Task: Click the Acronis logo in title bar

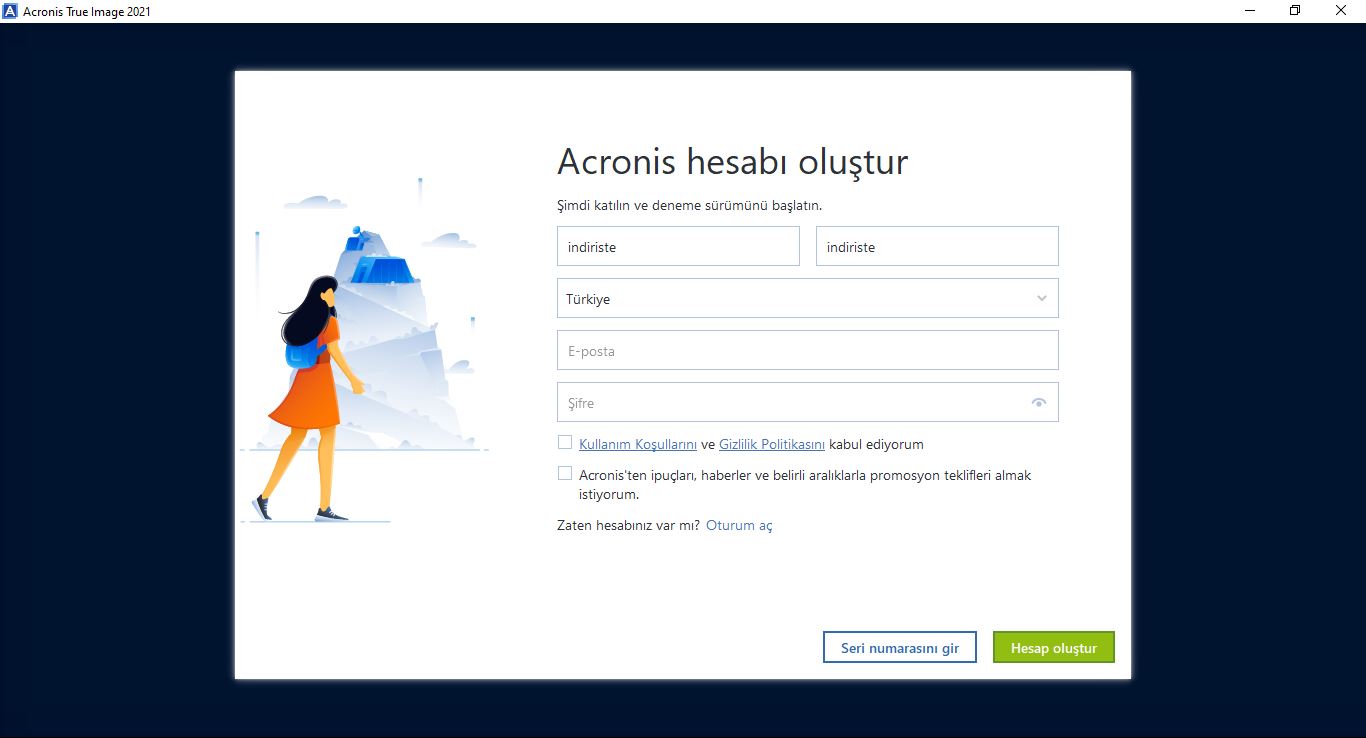Action: tap(11, 11)
